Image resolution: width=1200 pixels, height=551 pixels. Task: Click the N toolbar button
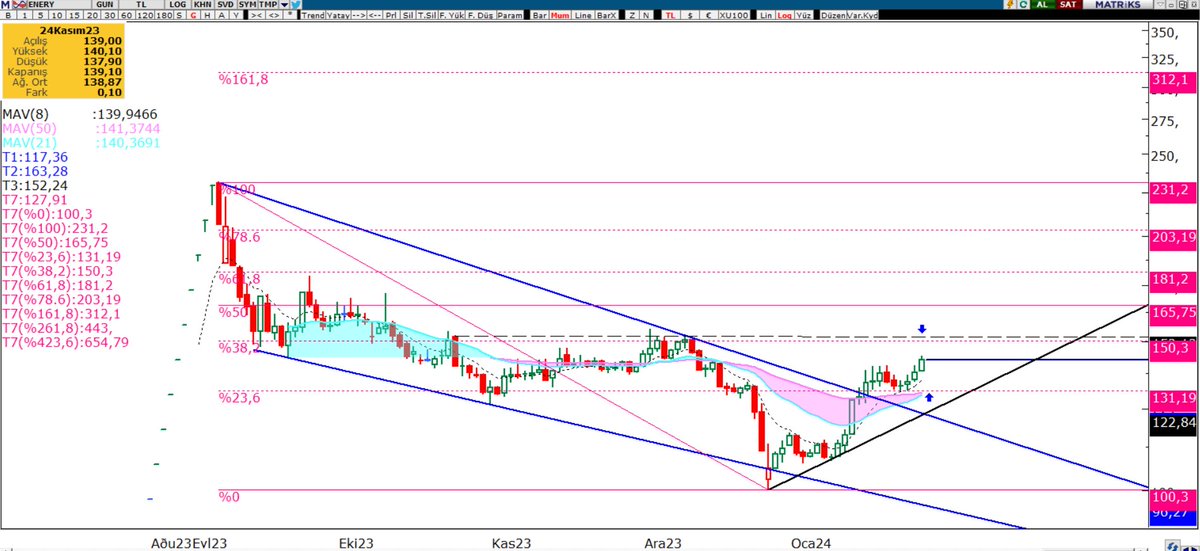pyautogui.click(x=646, y=16)
